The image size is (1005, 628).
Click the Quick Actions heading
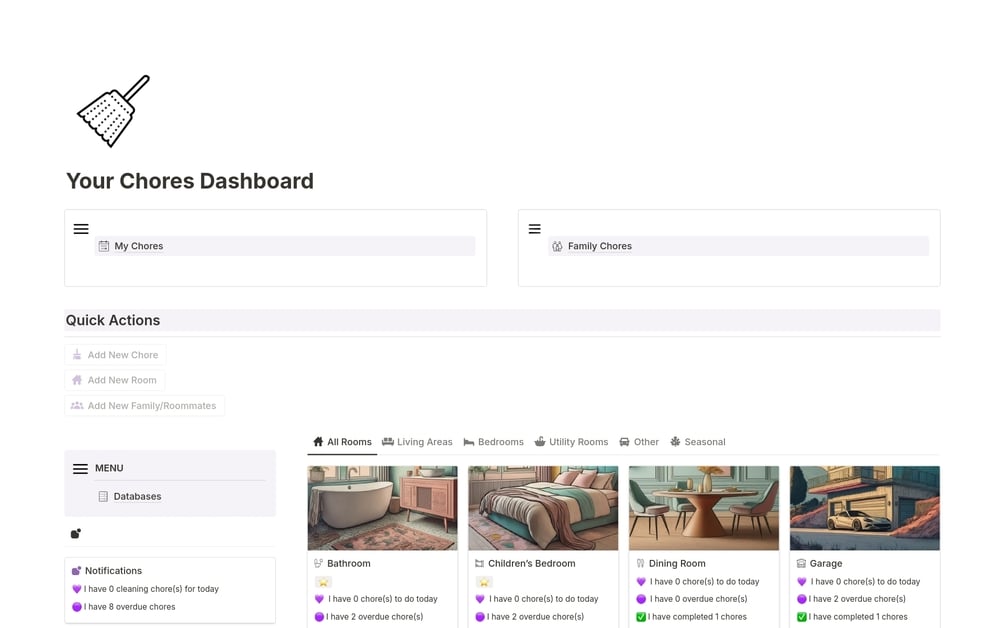pyautogui.click(x=113, y=320)
